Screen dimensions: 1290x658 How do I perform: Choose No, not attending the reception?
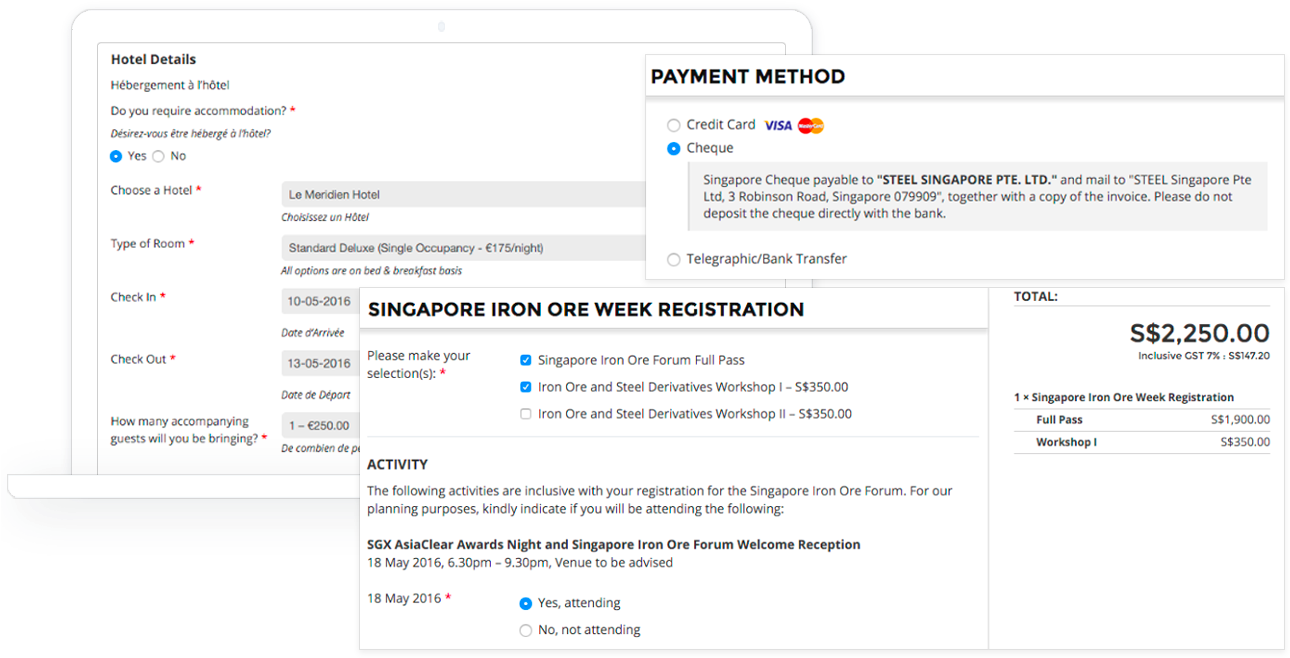(x=525, y=630)
